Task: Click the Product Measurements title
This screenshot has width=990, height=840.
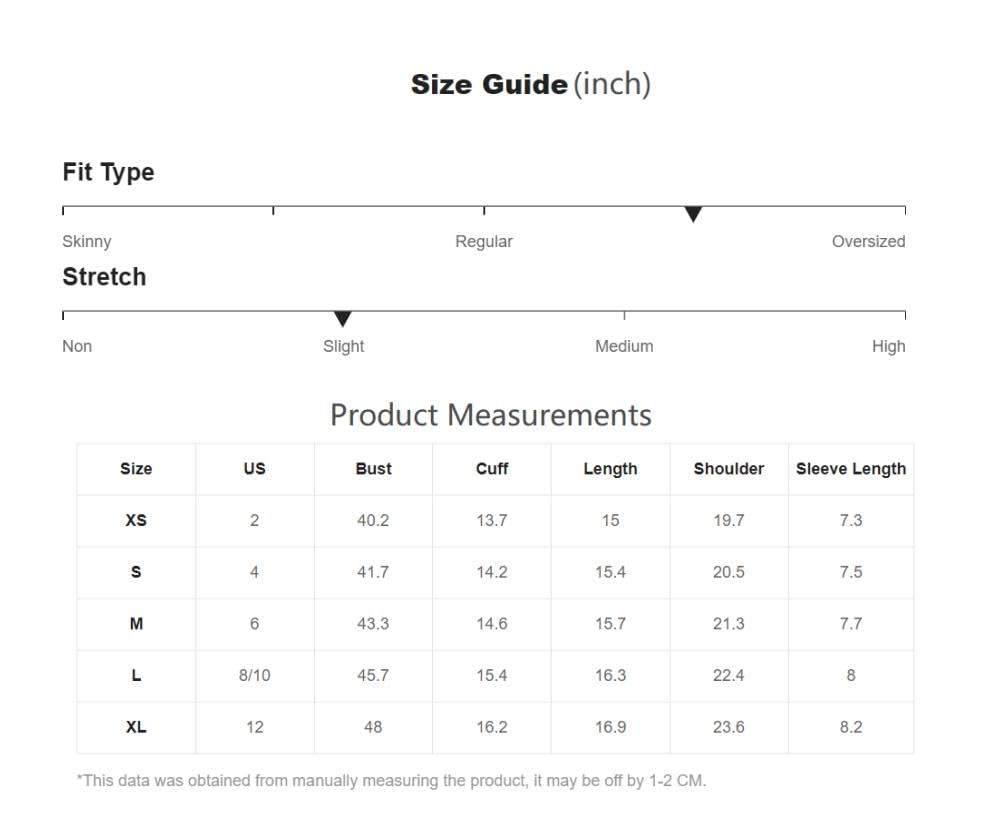Action: pyautogui.click(x=491, y=415)
